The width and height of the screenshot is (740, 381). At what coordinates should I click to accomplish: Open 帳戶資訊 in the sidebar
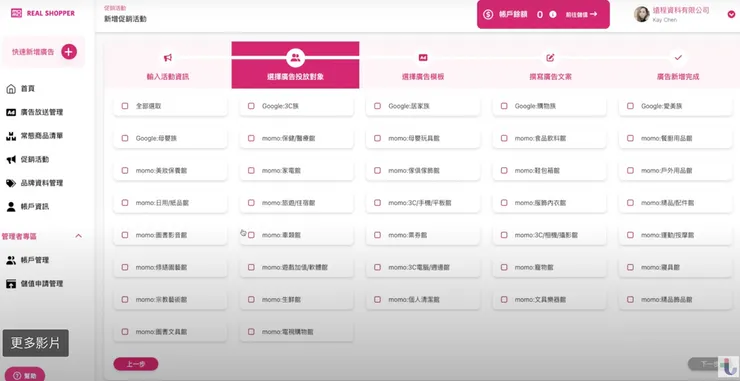34,207
